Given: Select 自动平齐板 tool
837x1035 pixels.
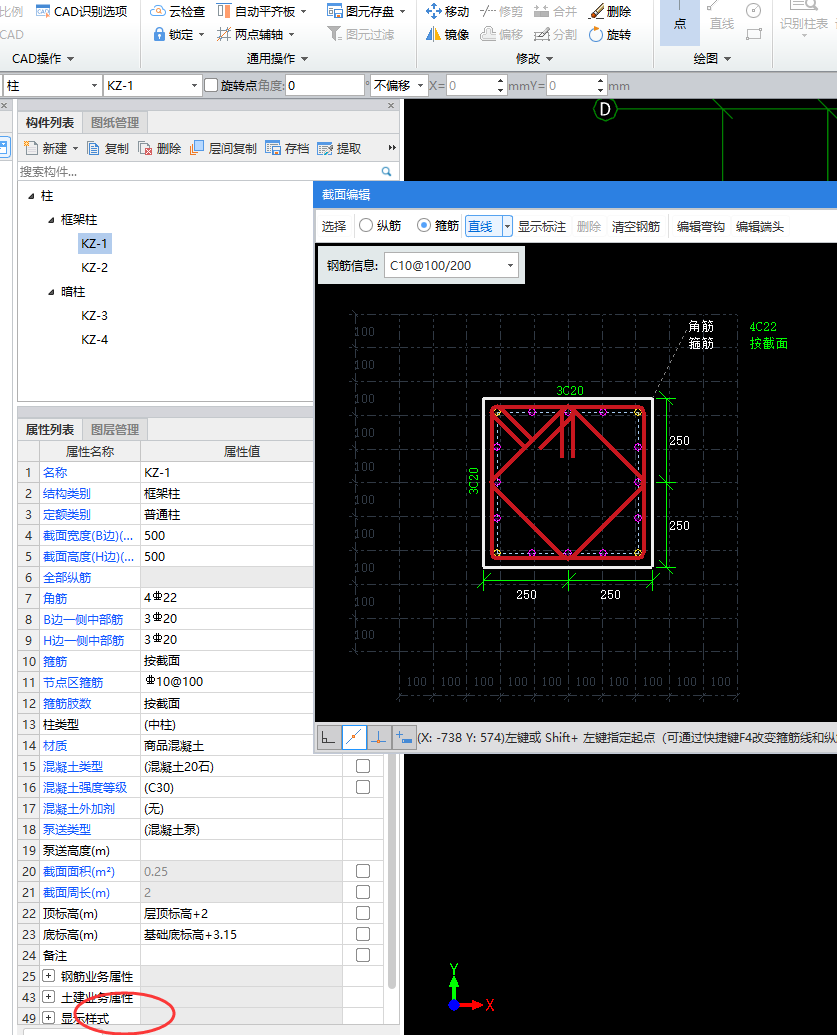Looking at the screenshot, I should point(262,11).
